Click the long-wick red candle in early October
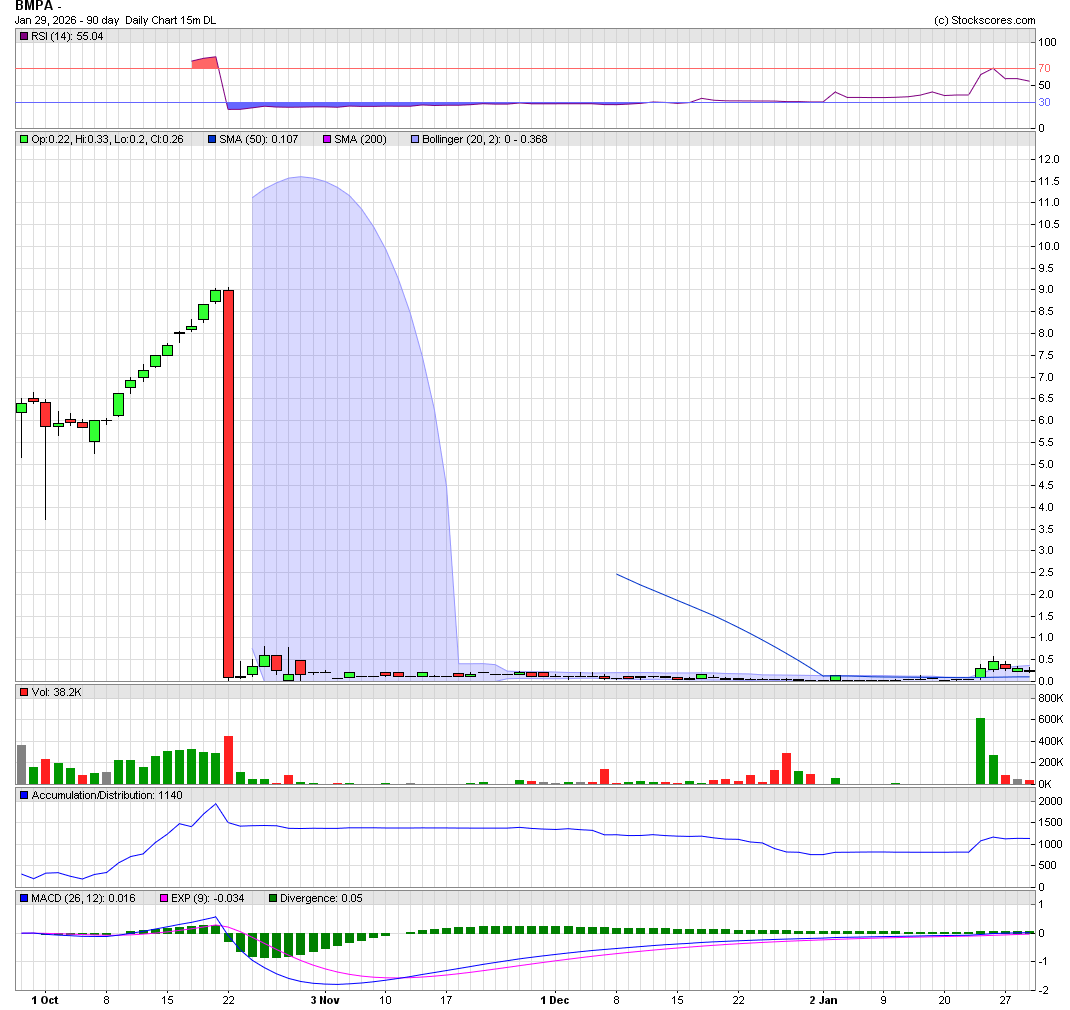The image size is (1070, 1010). tap(46, 414)
